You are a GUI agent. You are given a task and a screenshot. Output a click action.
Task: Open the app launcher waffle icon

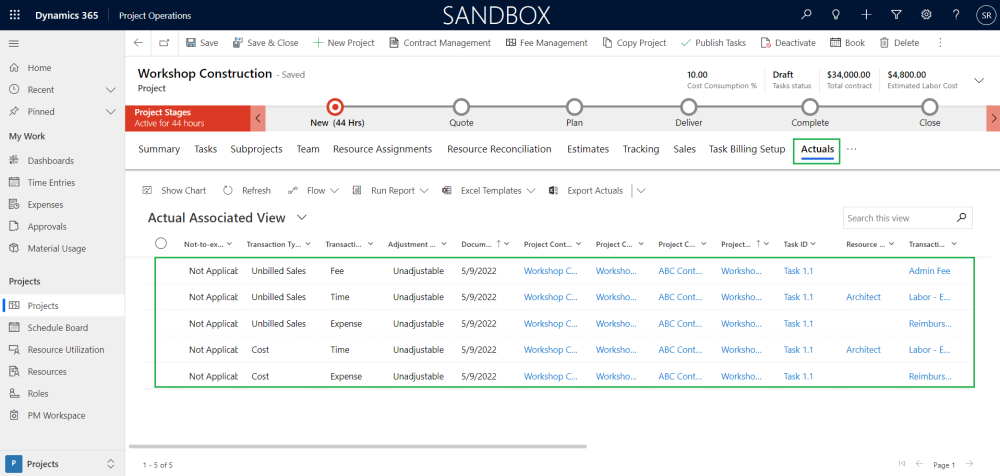(x=15, y=15)
